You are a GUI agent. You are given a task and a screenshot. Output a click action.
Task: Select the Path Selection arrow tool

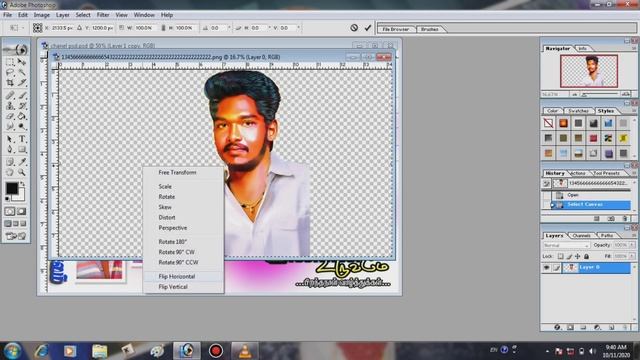click(10, 139)
